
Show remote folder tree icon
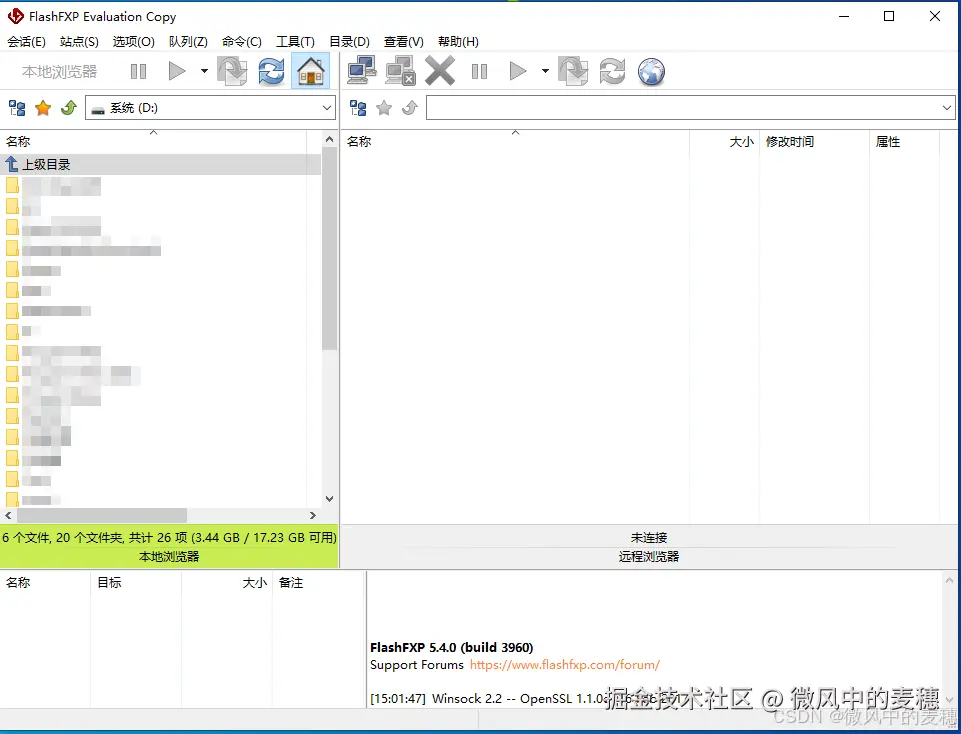(x=358, y=108)
